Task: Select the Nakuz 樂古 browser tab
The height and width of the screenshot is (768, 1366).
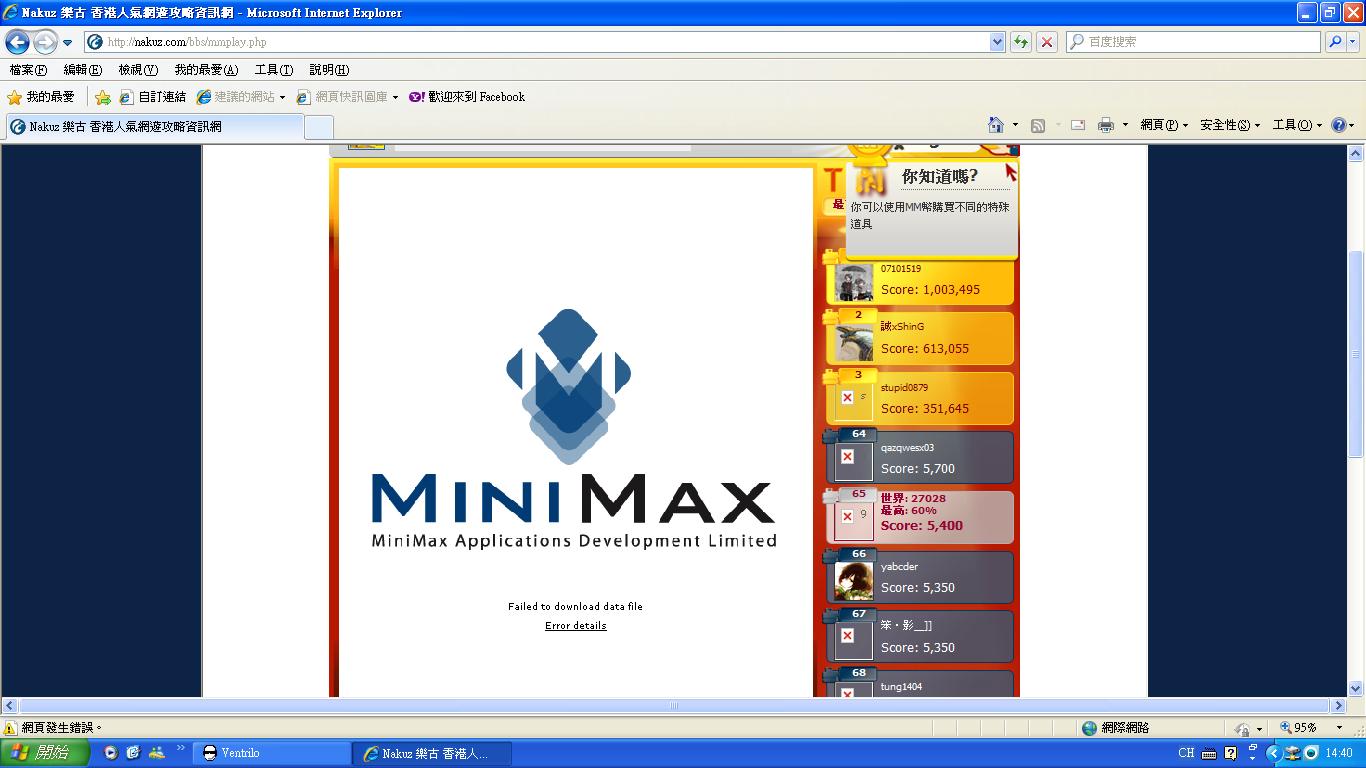Action: (155, 127)
